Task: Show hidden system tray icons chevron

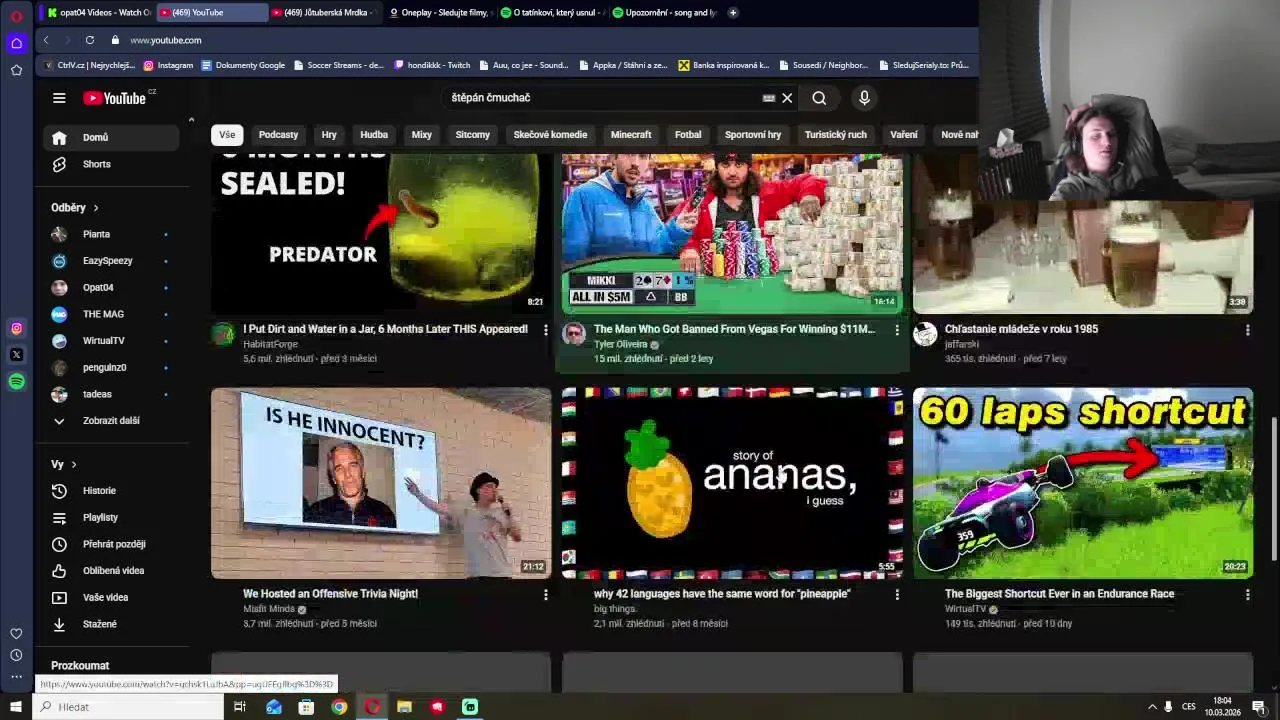Action: (x=1151, y=707)
